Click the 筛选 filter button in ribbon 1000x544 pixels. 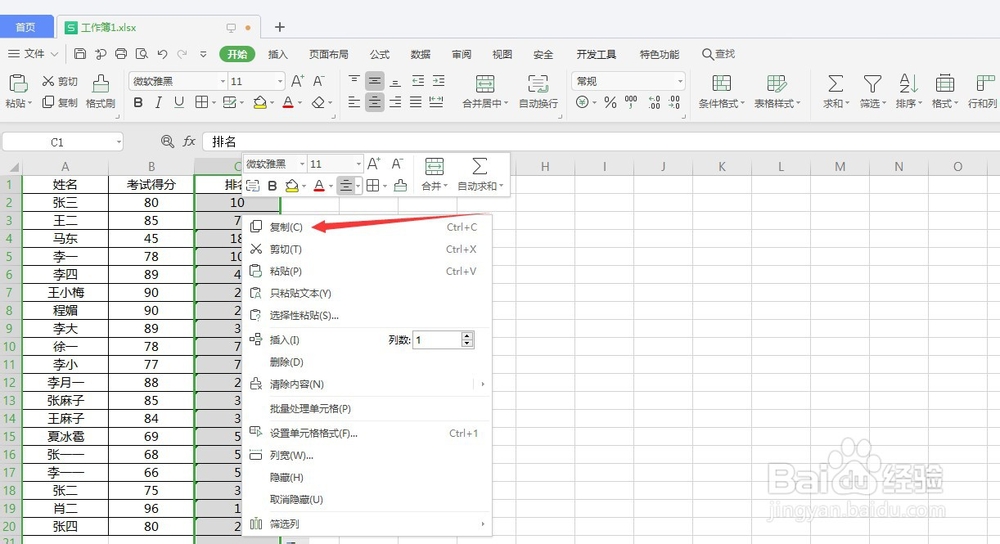point(872,91)
